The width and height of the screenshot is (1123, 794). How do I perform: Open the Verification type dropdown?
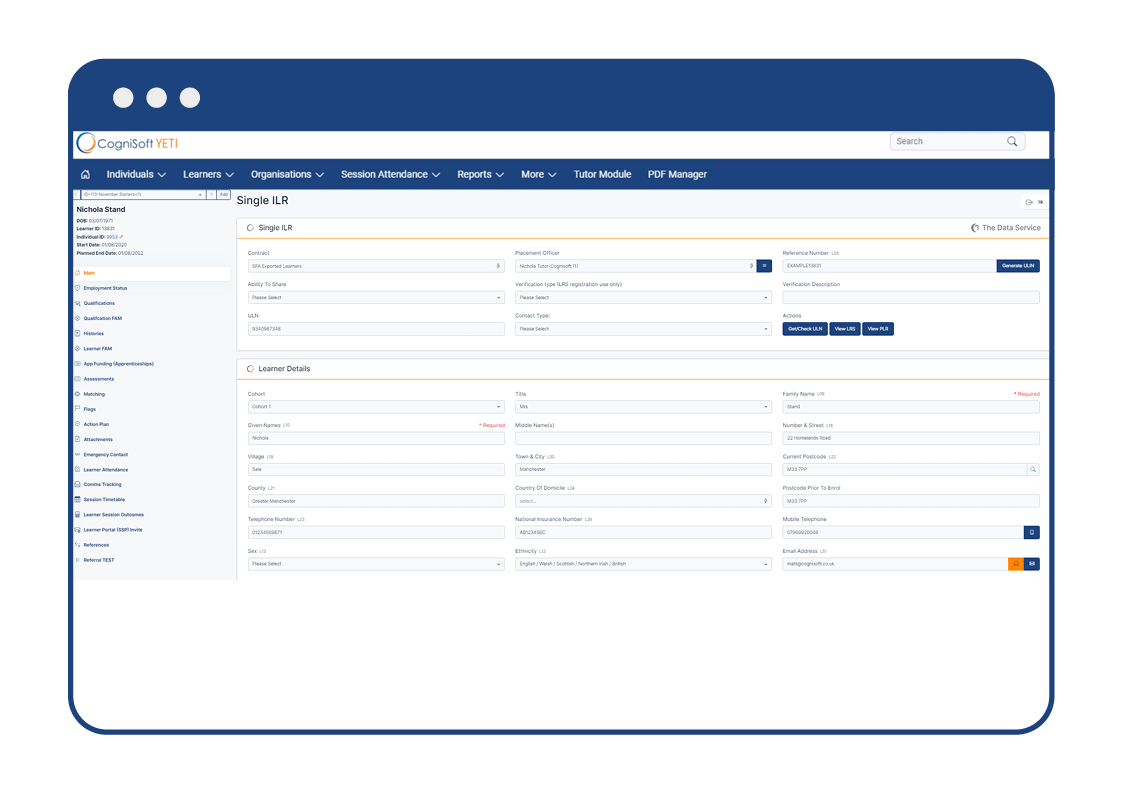click(643, 298)
